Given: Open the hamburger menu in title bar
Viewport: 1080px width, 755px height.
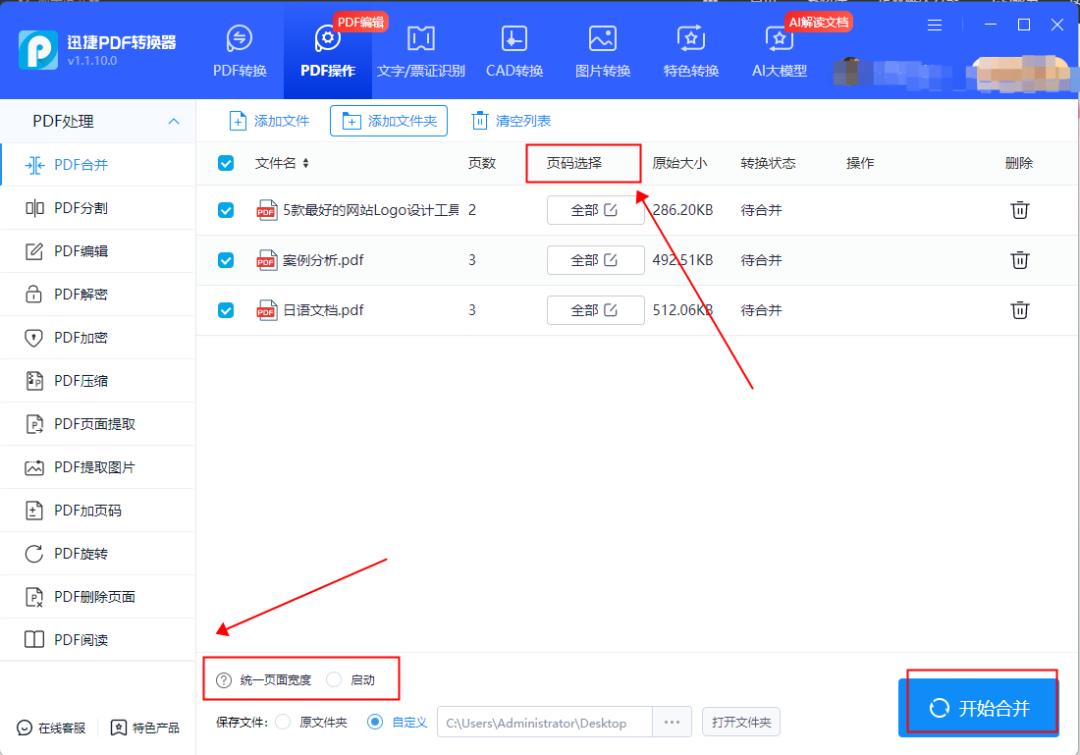Looking at the screenshot, I should click(x=935, y=25).
